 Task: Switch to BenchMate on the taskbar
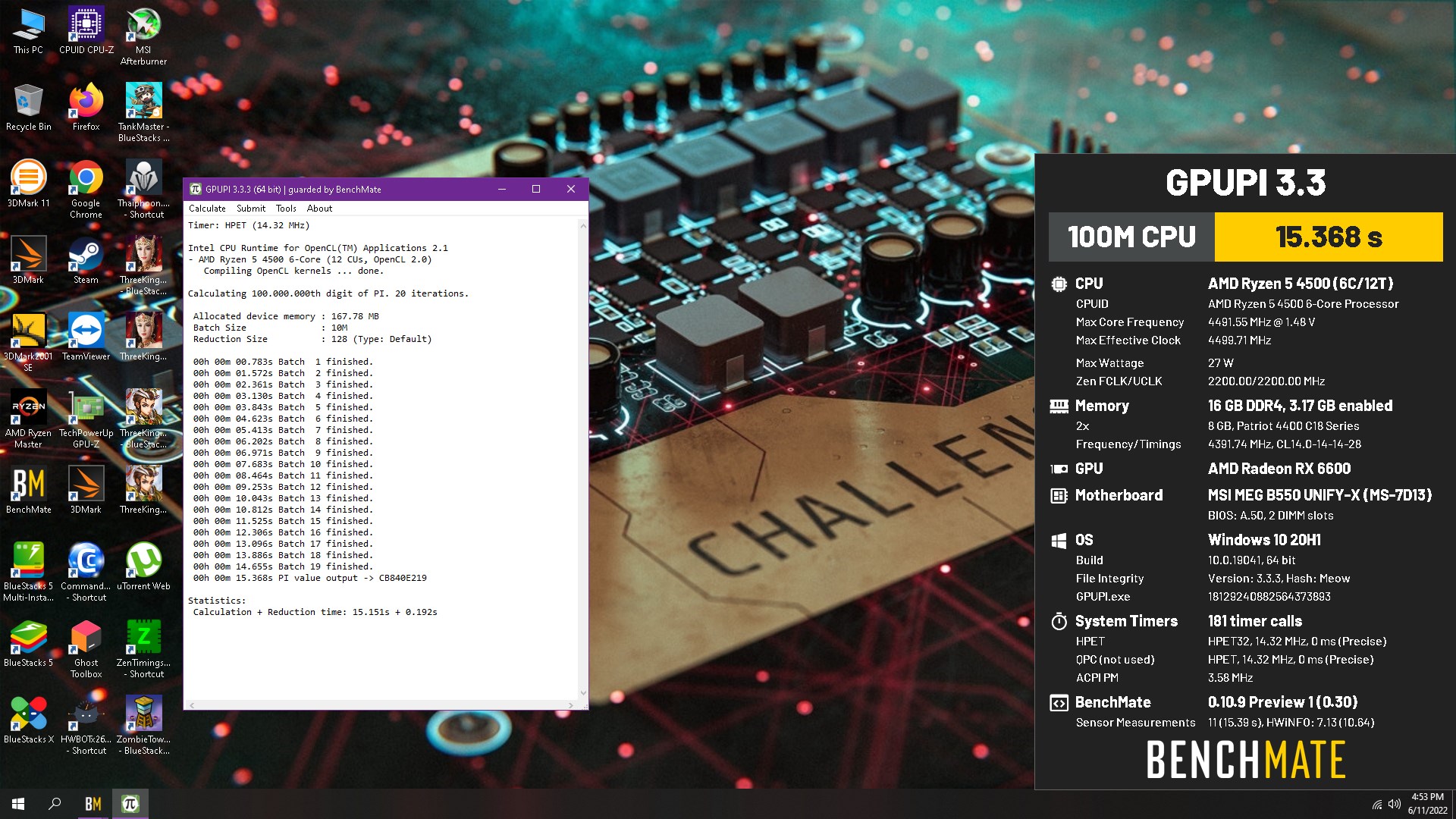pyautogui.click(x=93, y=804)
